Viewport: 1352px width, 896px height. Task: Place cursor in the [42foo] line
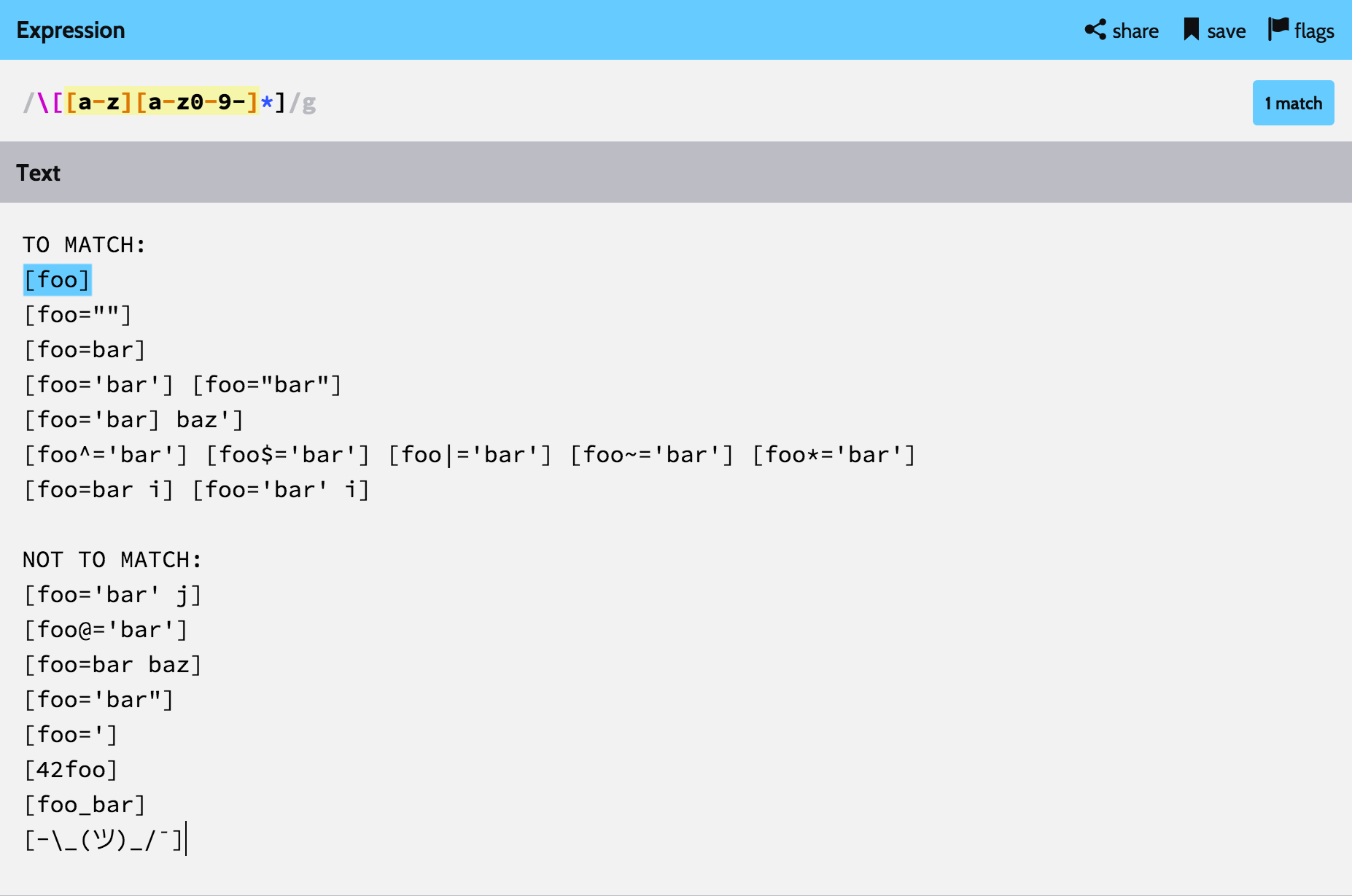pyautogui.click(x=70, y=770)
